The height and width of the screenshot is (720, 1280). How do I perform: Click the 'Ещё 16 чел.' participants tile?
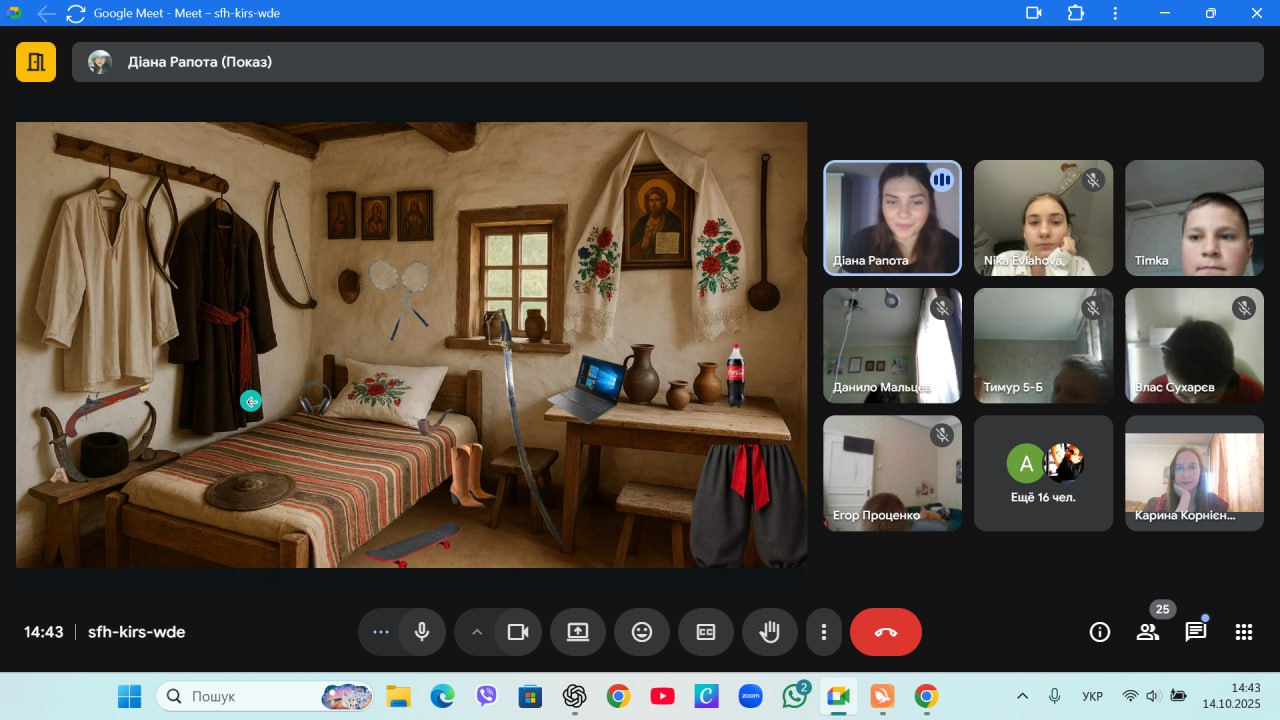click(1043, 473)
